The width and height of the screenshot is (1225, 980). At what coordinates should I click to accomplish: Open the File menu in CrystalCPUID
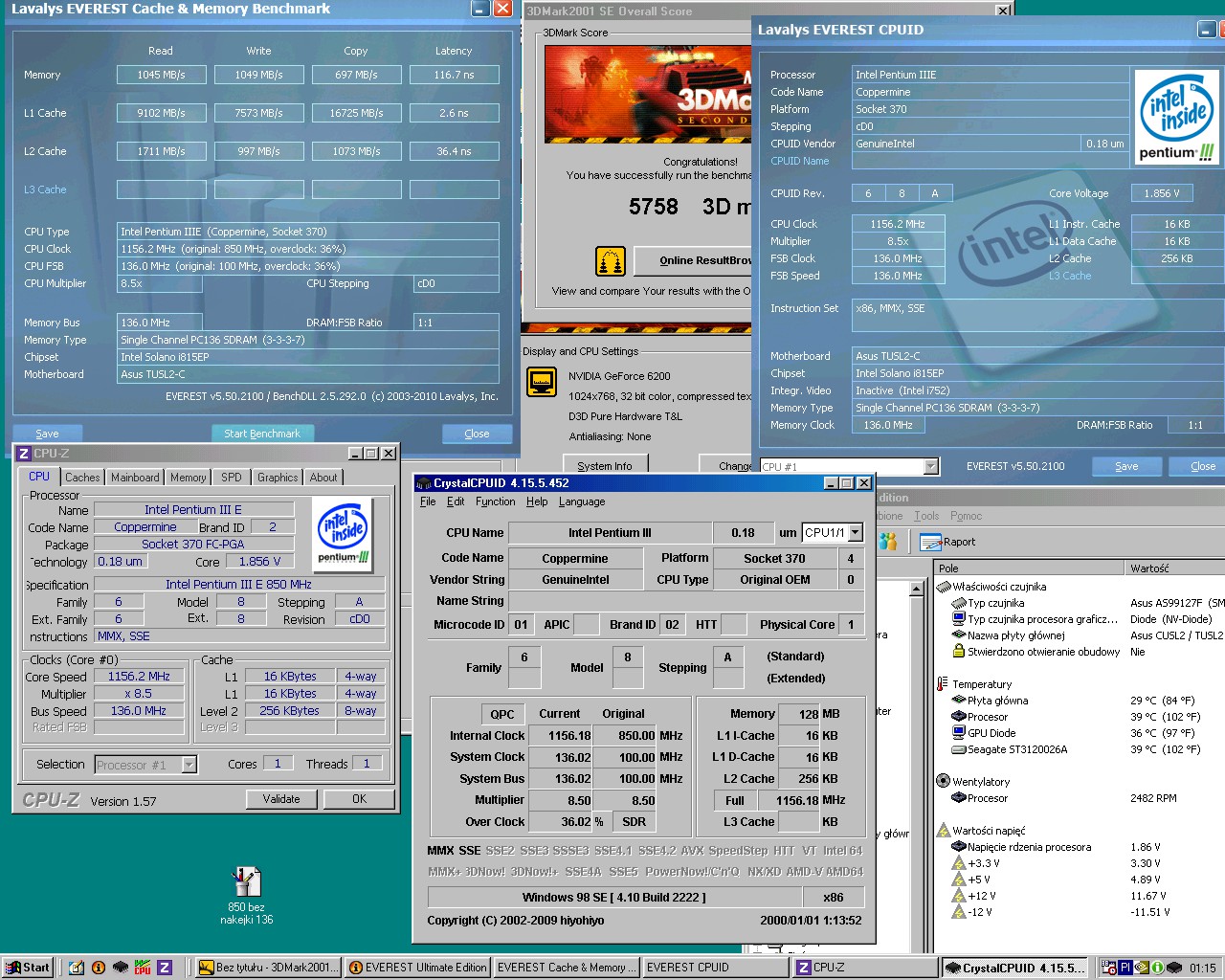tap(428, 501)
